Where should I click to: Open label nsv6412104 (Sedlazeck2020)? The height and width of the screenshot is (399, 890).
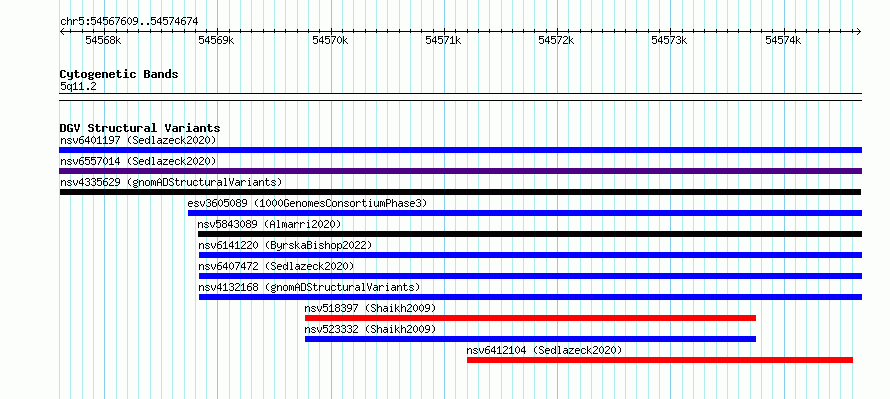pos(544,350)
